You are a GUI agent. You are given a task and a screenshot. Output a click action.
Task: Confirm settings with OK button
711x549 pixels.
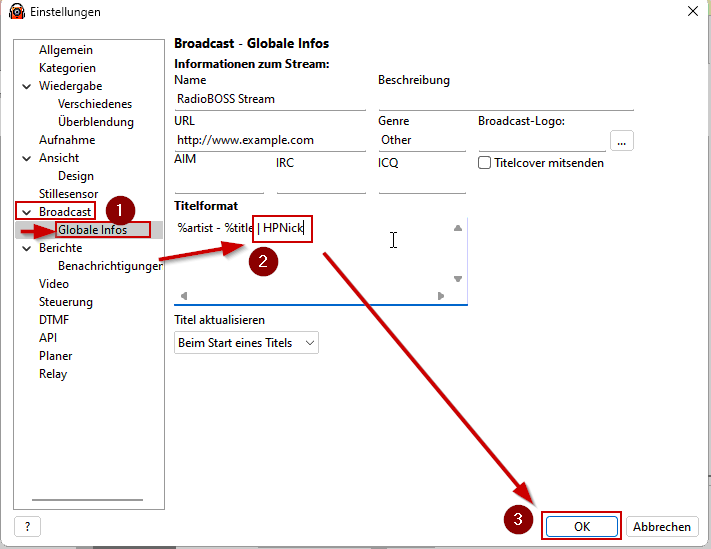coord(581,526)
